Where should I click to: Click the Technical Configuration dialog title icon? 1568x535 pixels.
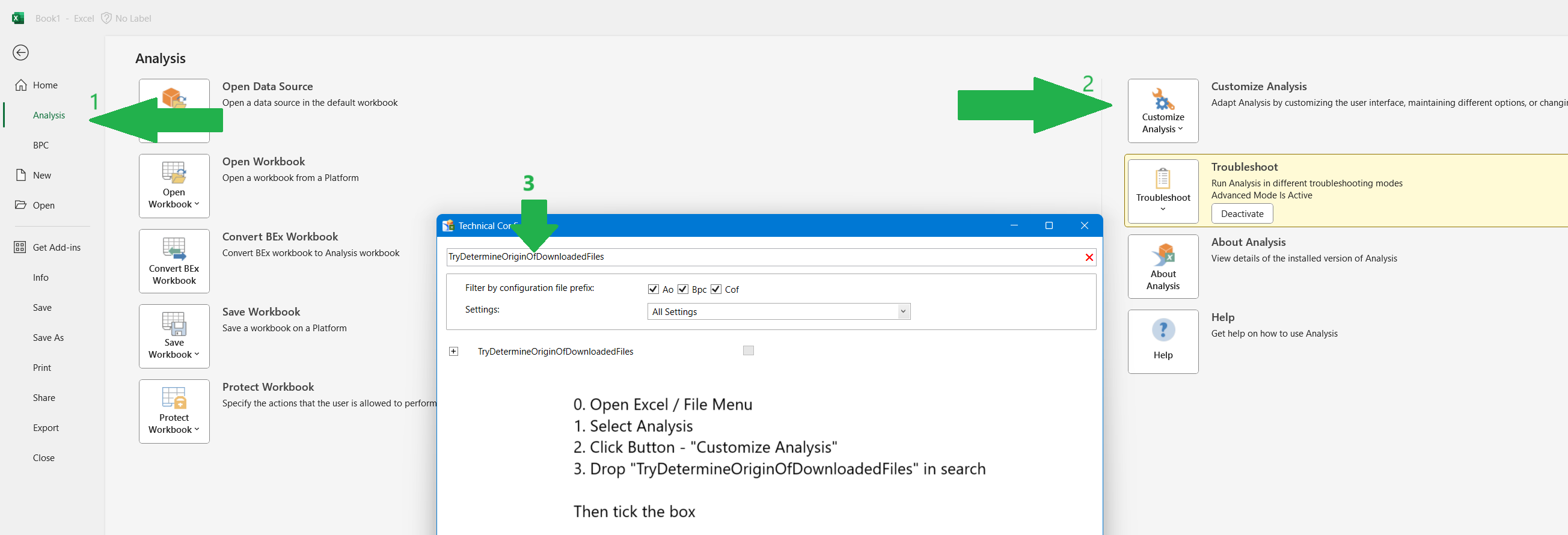pyautogui.click(x=448, y=226)
